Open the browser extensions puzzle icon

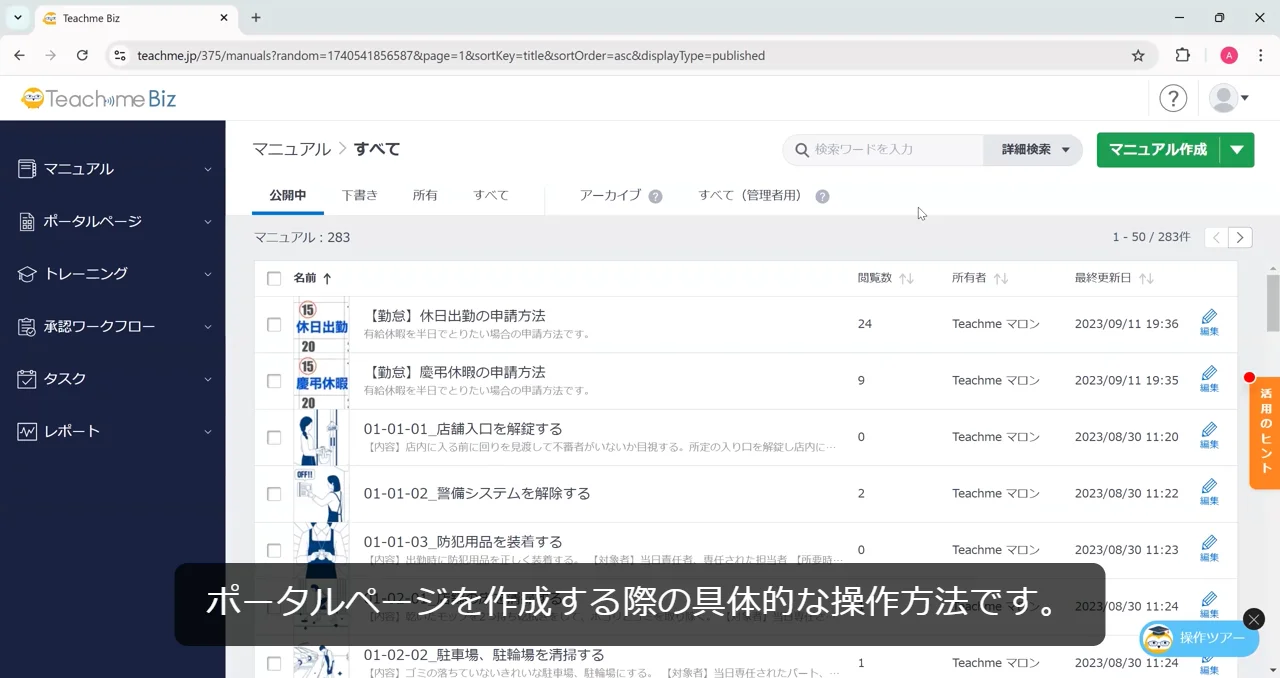coord(1183,56)
